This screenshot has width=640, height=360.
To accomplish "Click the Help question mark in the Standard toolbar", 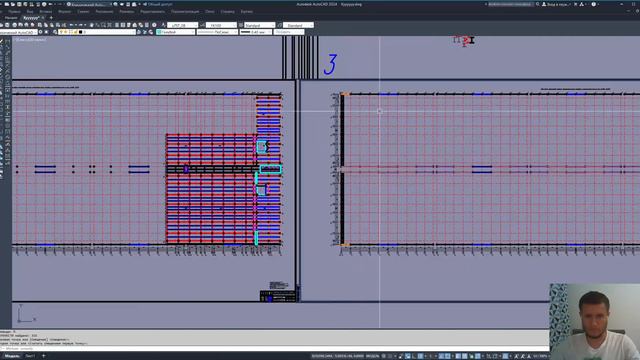I will (x=154, y=25).
